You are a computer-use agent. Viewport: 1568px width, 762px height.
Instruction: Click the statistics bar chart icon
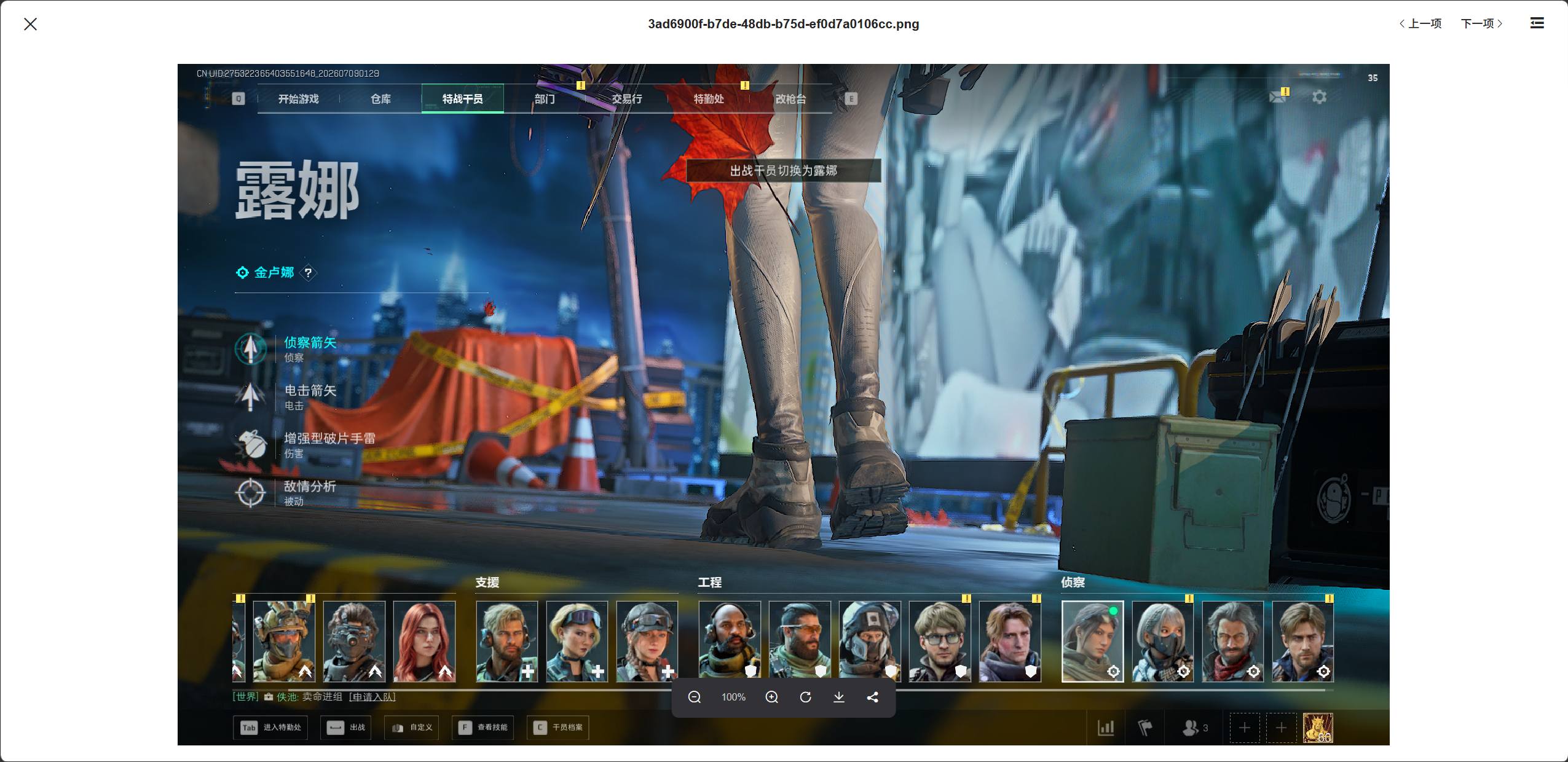point(1106,728)
